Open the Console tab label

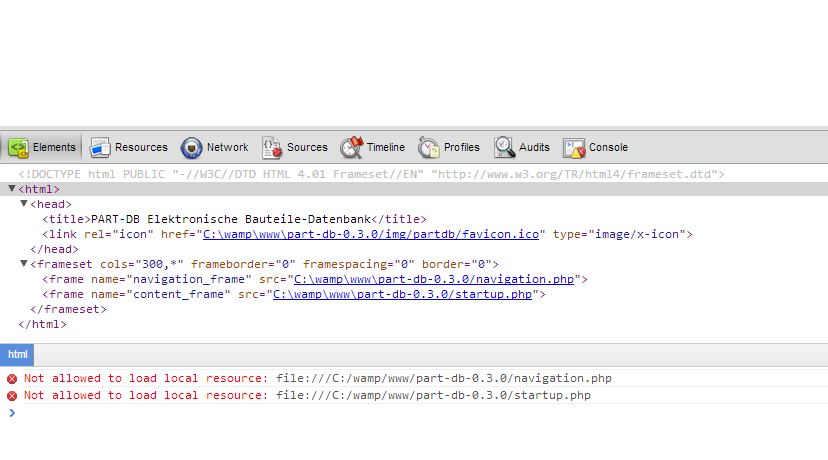click(608, 147)
